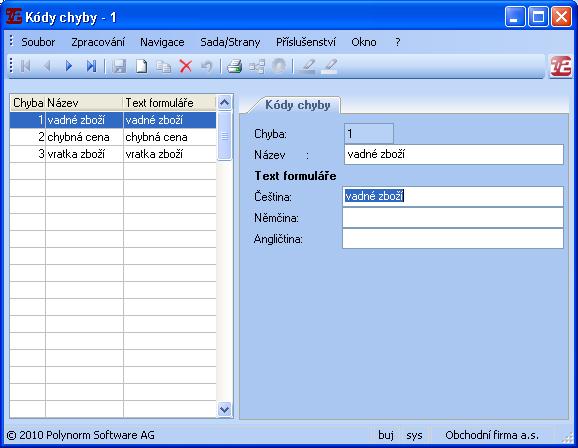Select the Kódy chyby tab
This screenshot has height=448, width=578.
tap(297, 105)
